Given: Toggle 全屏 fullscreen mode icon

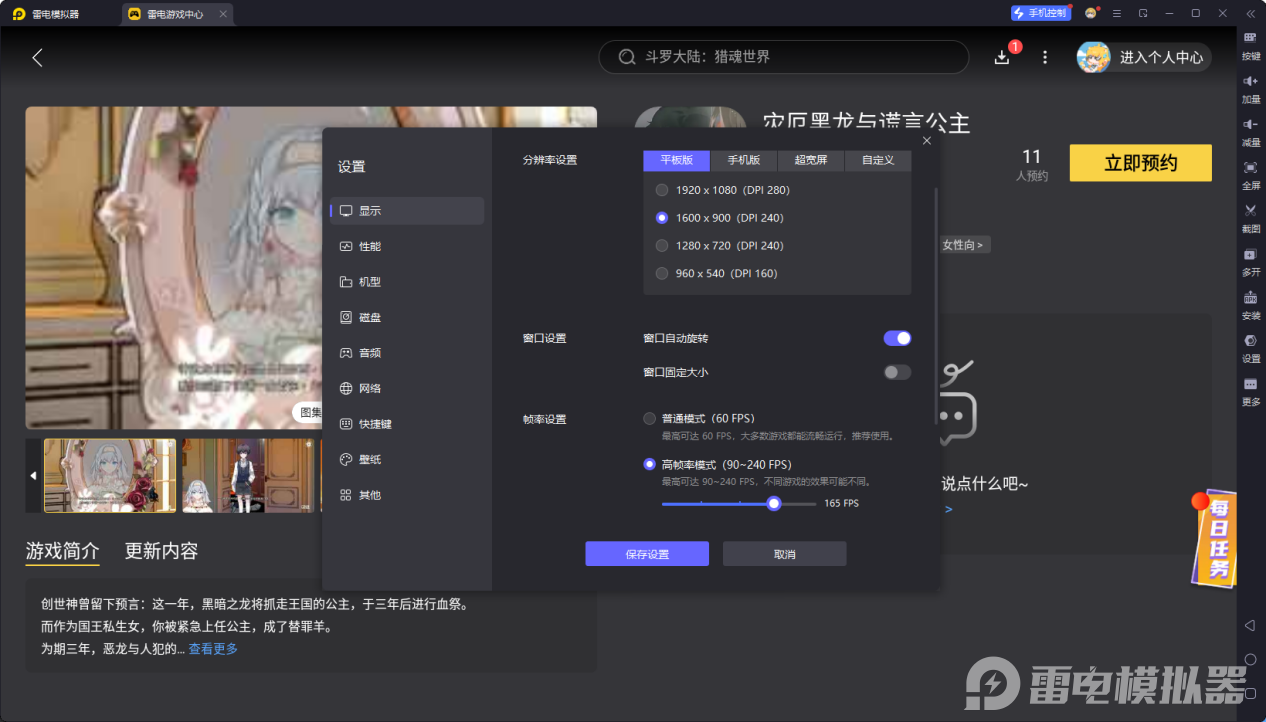Looking at the screenshot, I should tap(1251, 167).
